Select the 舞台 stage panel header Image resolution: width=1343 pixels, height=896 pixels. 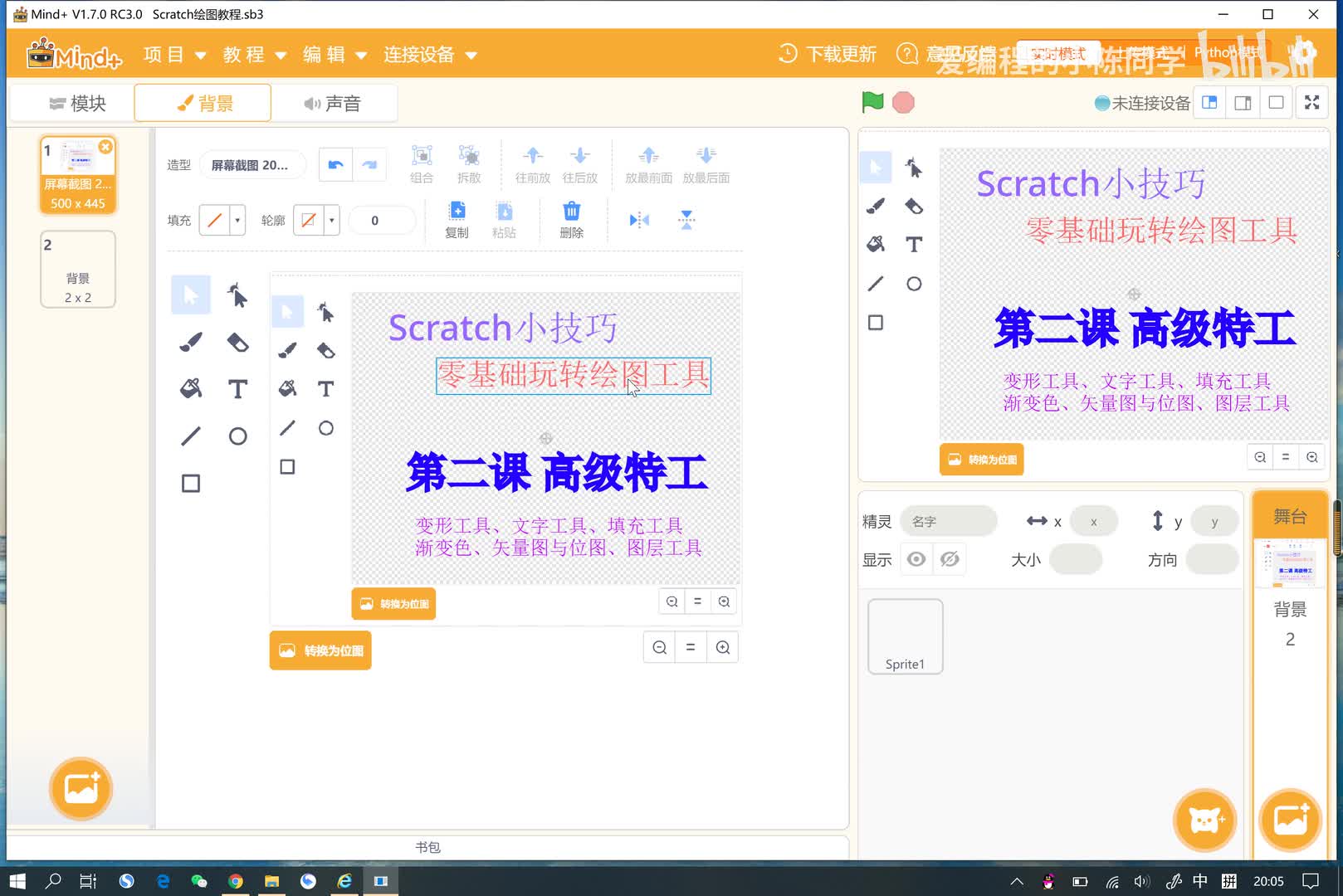[1290, 516]
